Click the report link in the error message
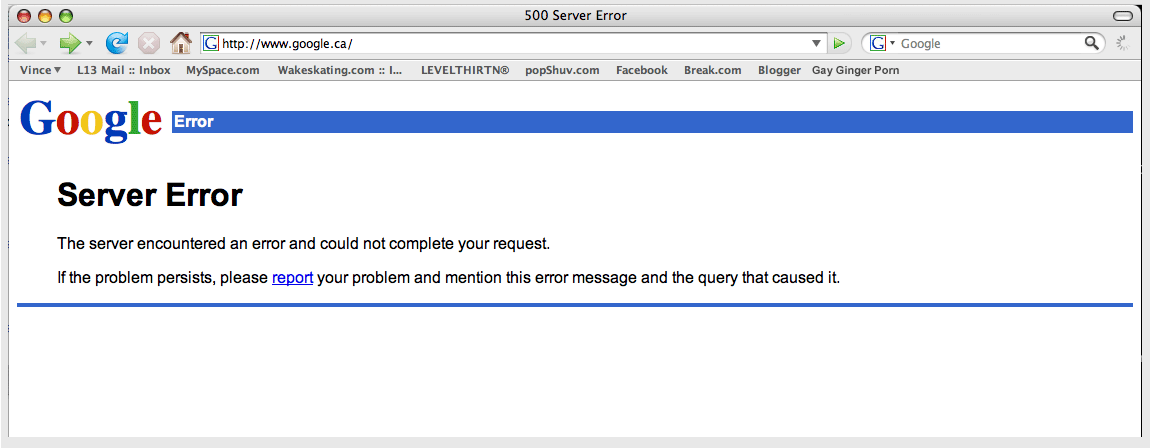The image size is (1150, 448). pyautogui.click(x=292, y=277)
